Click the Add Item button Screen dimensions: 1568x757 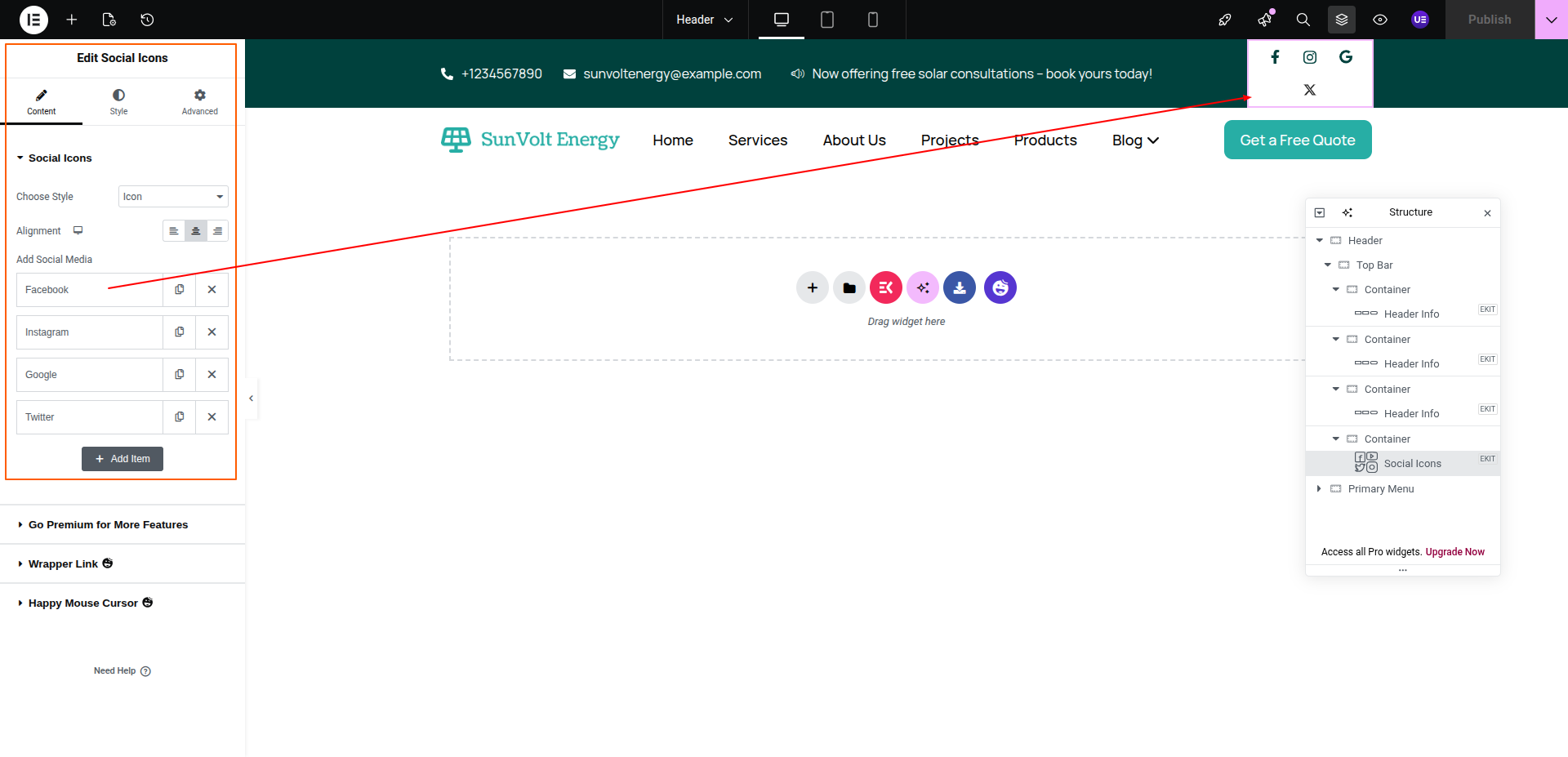point(122,459)
